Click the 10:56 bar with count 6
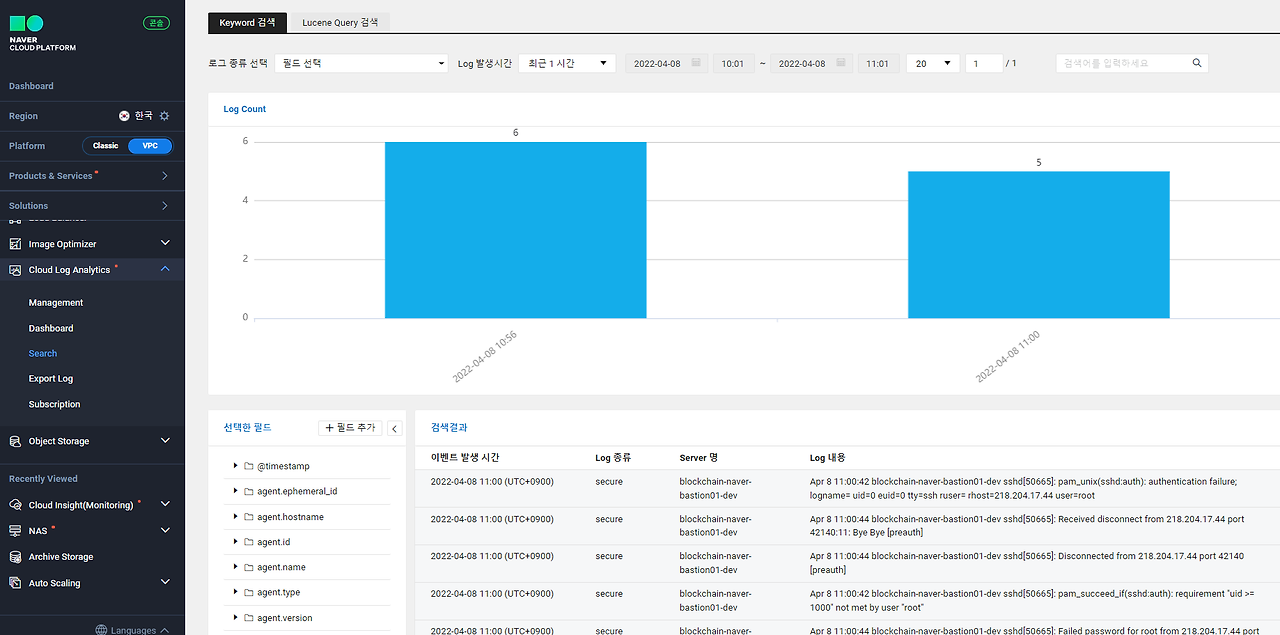The width and height of the screenshot is (1280, 635). click(516, 230)
